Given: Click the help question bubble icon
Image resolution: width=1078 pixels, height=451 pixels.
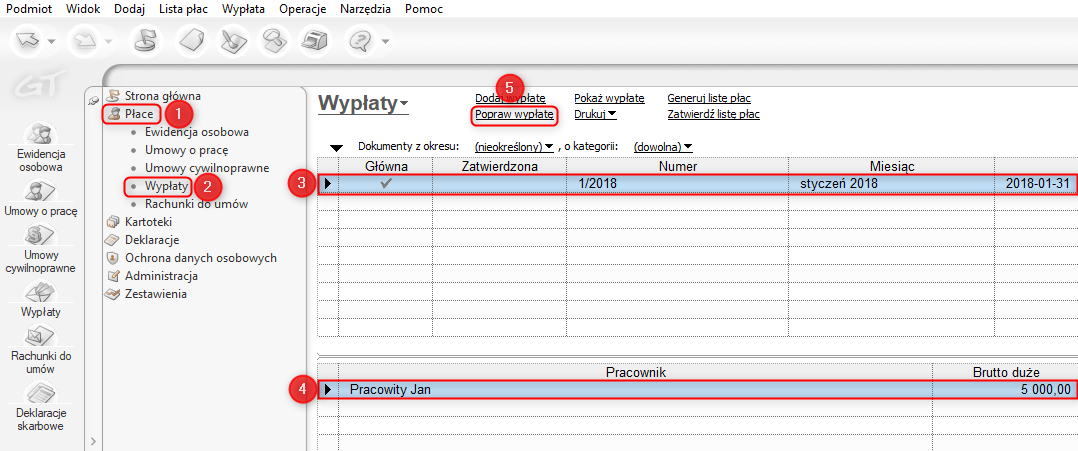Looking at the screenshot, I should [361, 41].
